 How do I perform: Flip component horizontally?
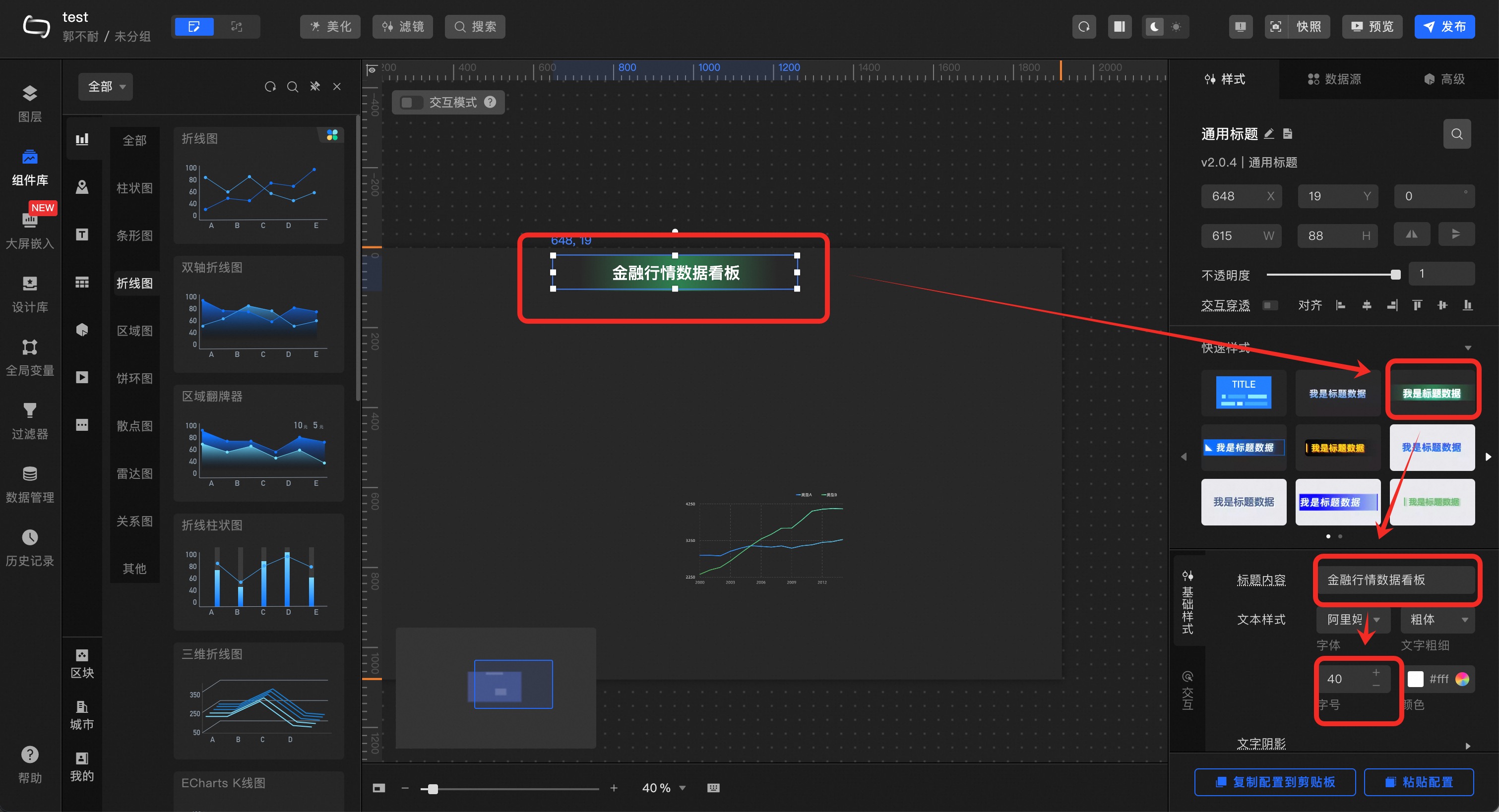1411,234
